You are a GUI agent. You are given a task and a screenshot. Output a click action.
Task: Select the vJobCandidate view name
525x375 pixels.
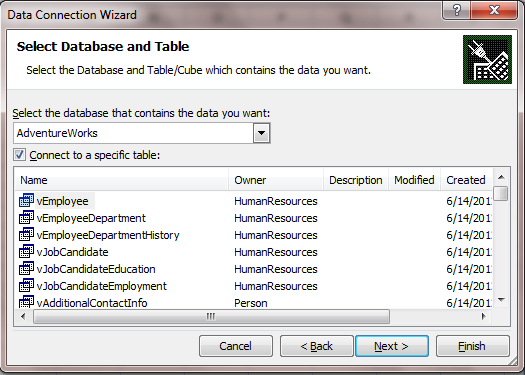(72, 252)
